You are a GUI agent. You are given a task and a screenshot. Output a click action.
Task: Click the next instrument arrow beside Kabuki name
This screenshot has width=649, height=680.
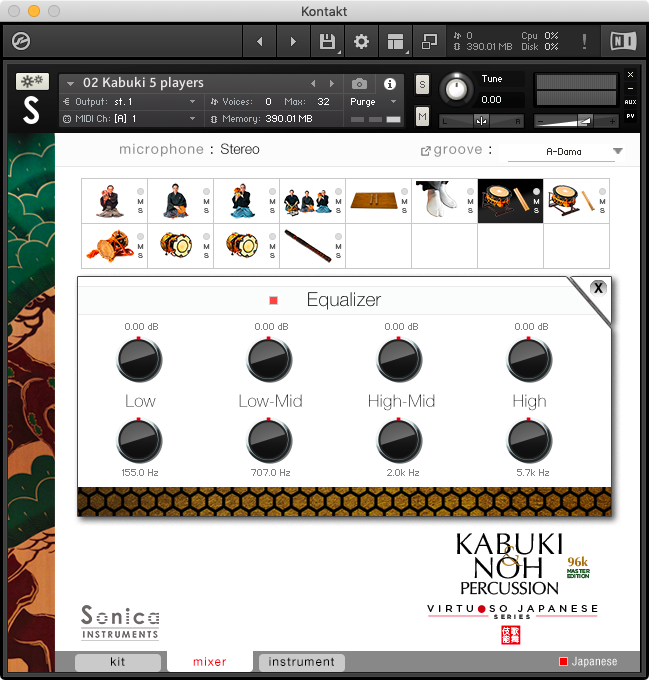332,83
